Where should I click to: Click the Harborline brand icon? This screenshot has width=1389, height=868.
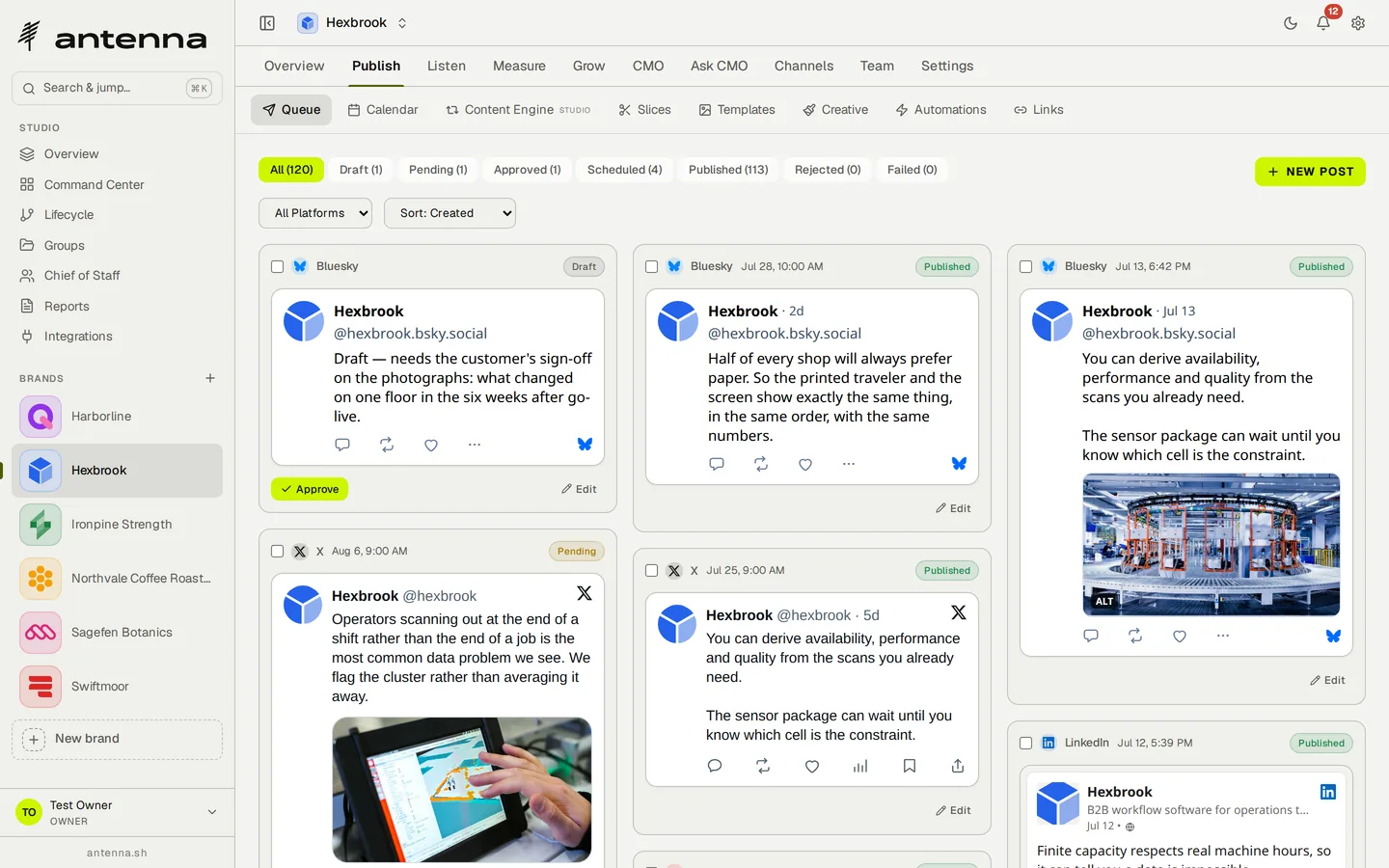tap(41, 417)
